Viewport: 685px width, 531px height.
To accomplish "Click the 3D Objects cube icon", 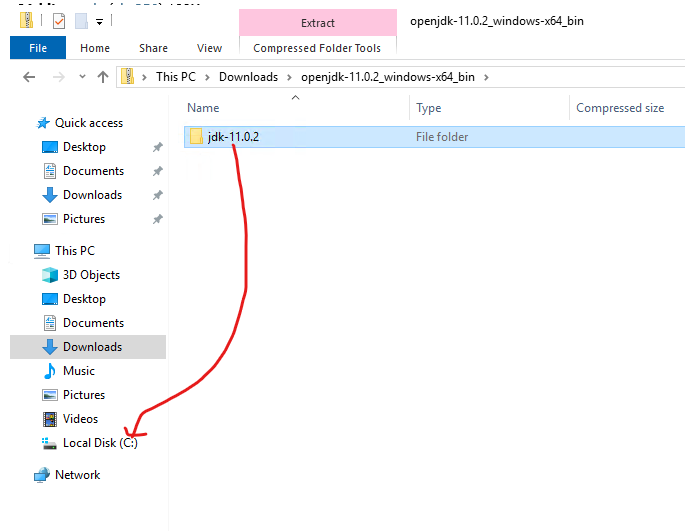I will click(50, 275).
